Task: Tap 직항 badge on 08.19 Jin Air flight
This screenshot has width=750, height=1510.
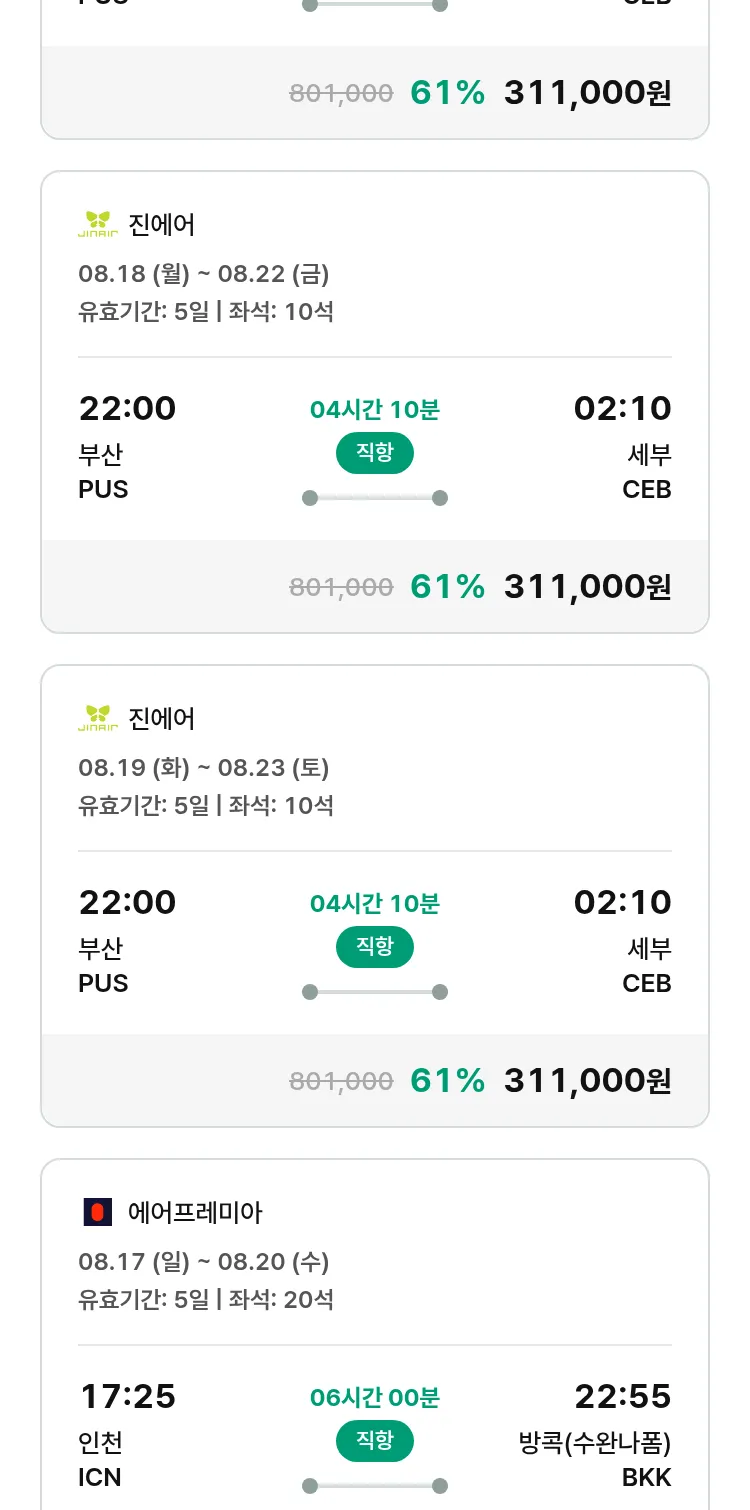Action: click(x=375, y=947)
